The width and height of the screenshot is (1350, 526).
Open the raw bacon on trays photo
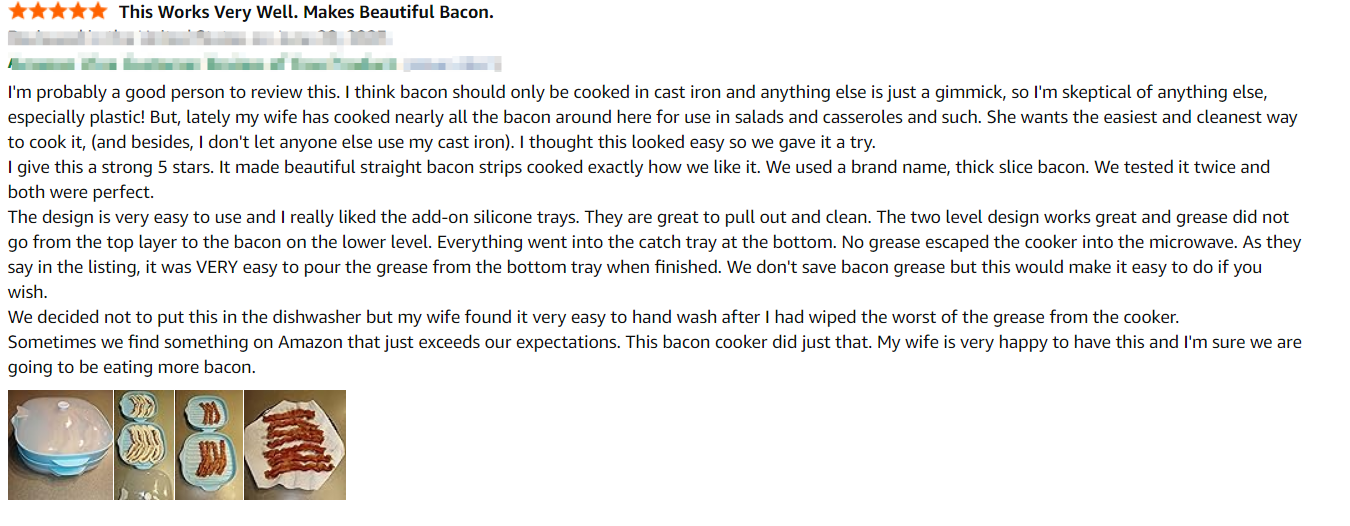tap(144, 444)
